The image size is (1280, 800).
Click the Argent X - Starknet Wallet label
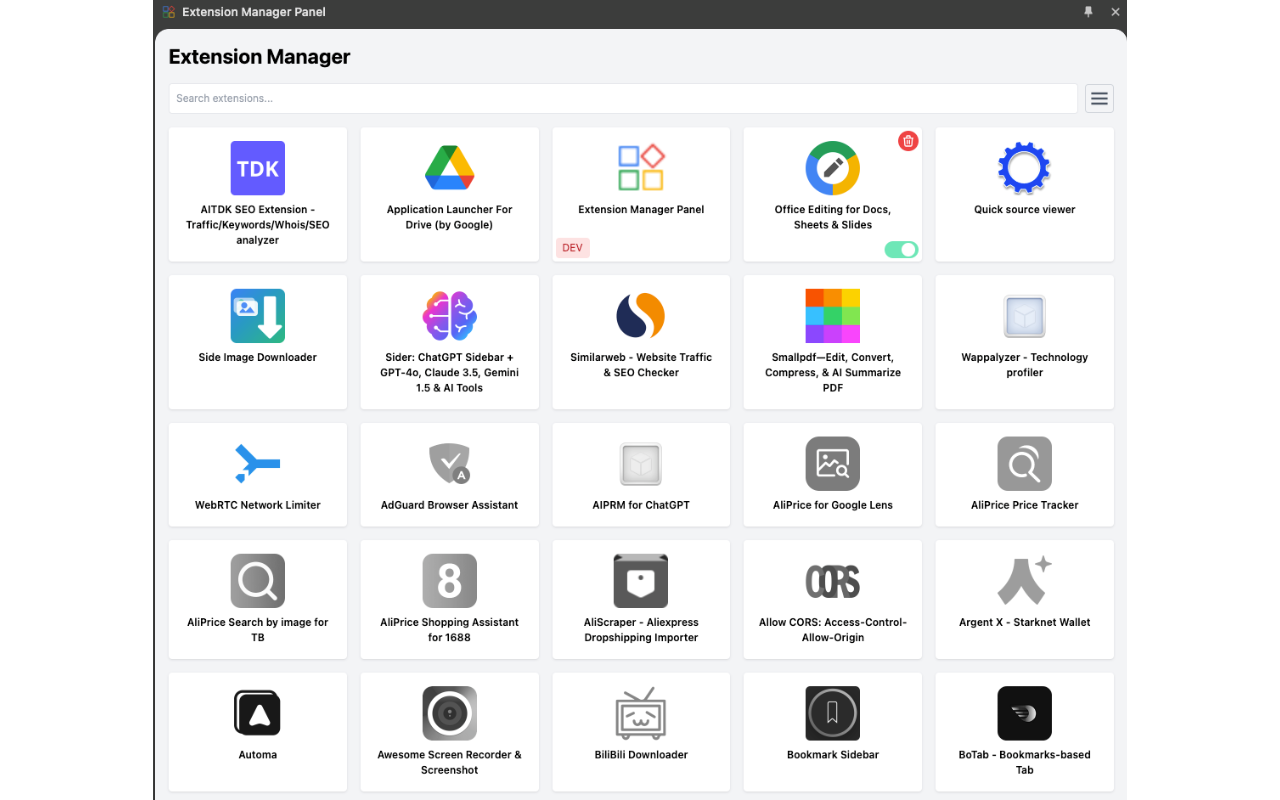tap(1025, 622)
